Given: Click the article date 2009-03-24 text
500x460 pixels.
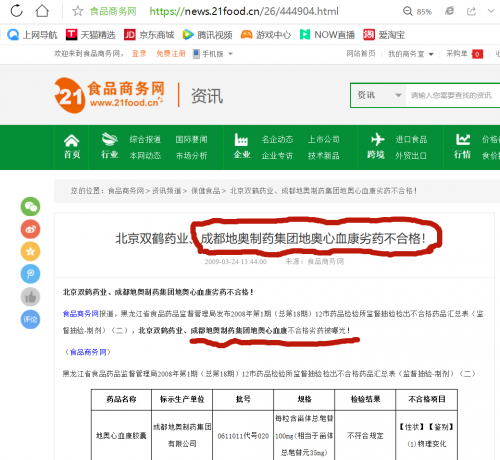Looking at the screenshot, I should coord(236,262).
